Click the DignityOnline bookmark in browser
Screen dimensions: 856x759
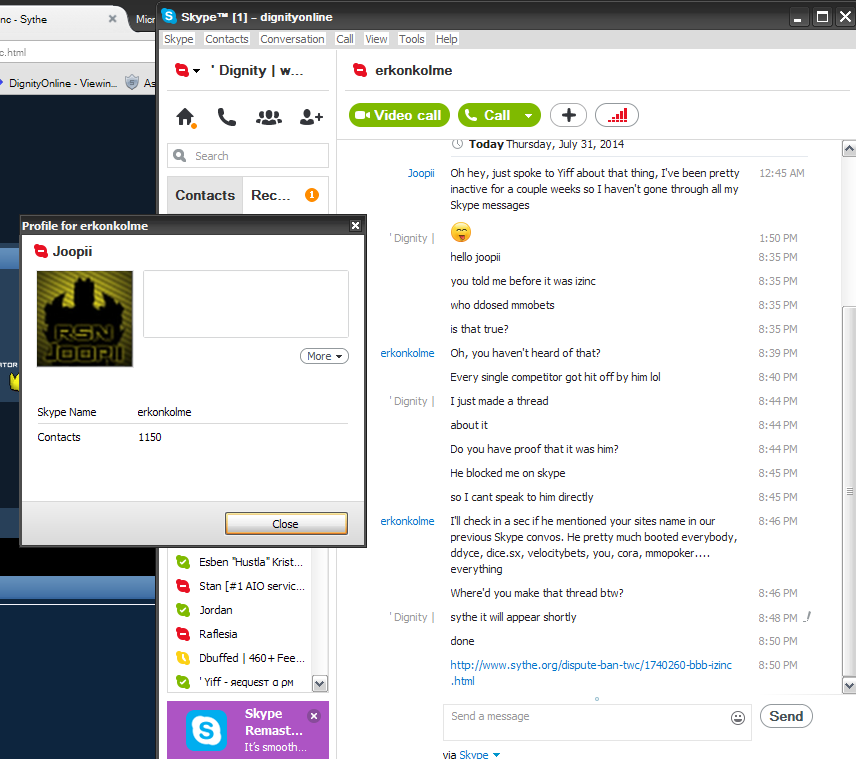click(x=58, y=83)
